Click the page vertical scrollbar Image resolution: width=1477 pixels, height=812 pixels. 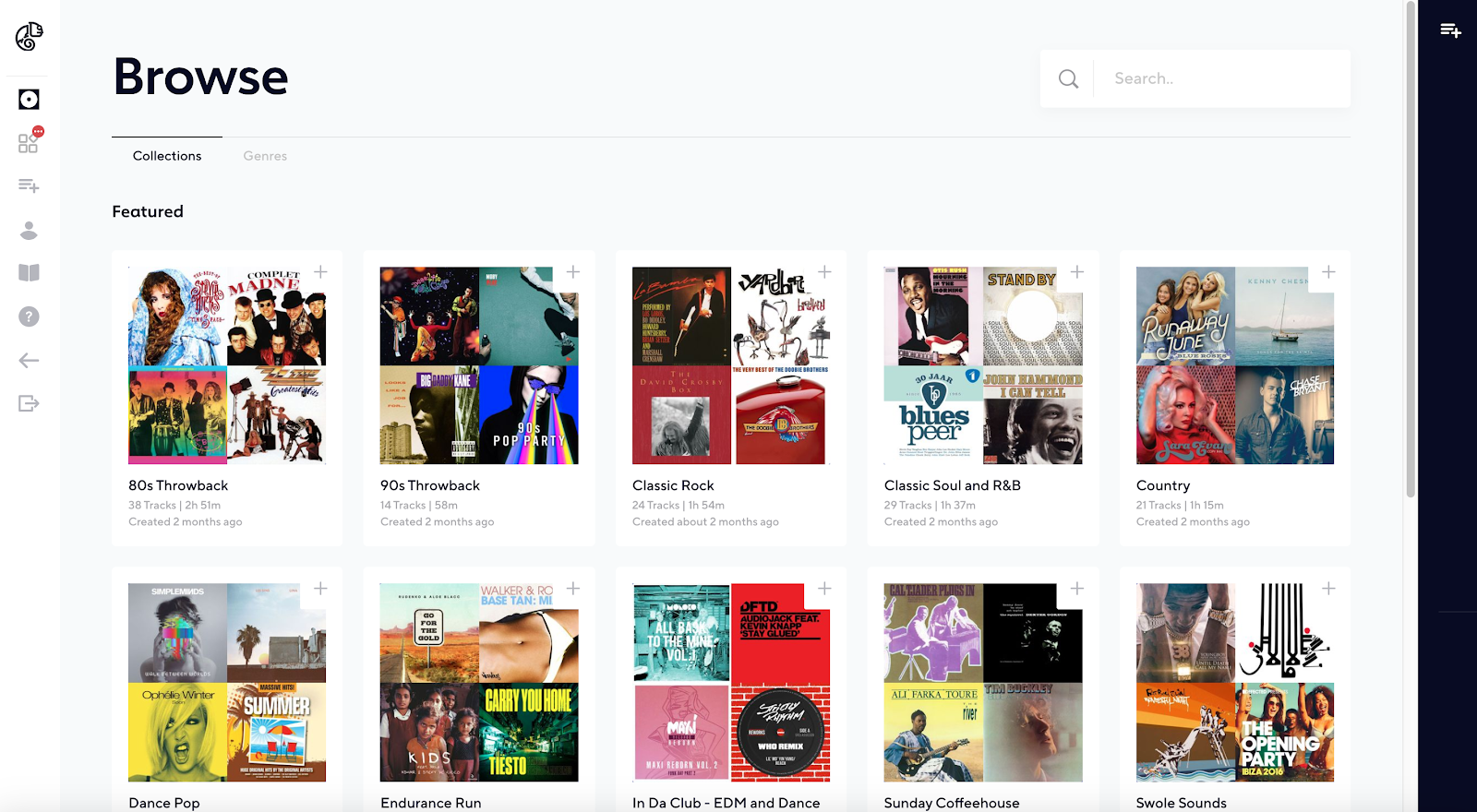tap(1411, 249)
